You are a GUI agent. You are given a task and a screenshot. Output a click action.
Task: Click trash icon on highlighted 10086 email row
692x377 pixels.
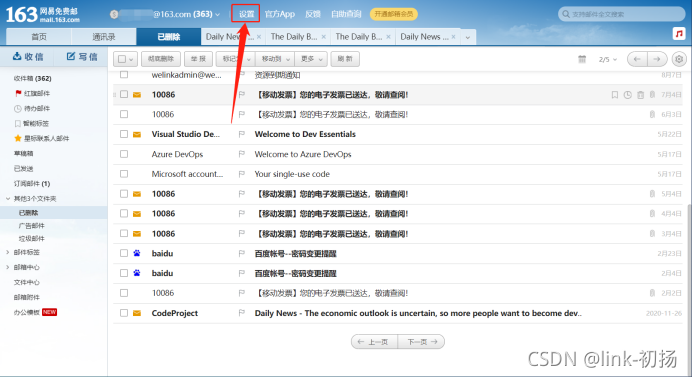640,95
